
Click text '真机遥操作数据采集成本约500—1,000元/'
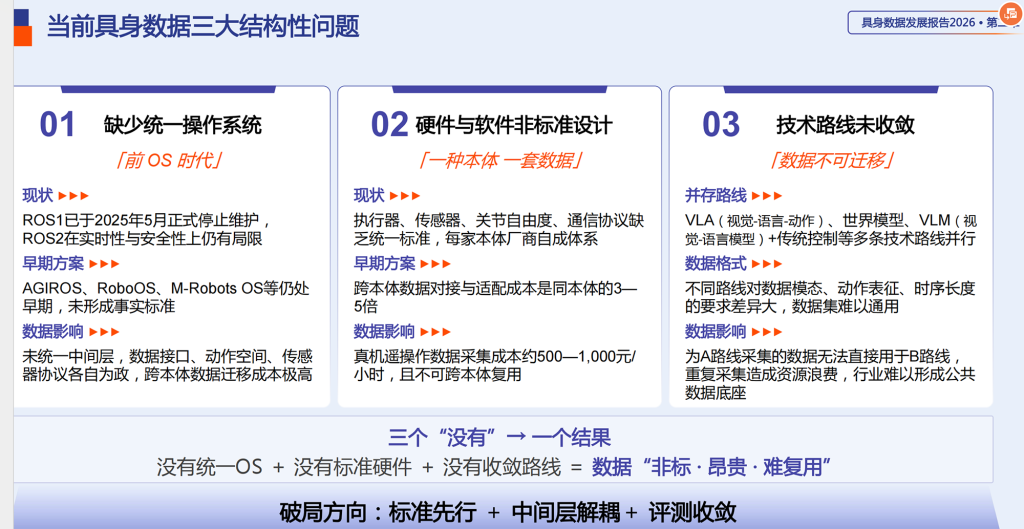pos(495,357)
